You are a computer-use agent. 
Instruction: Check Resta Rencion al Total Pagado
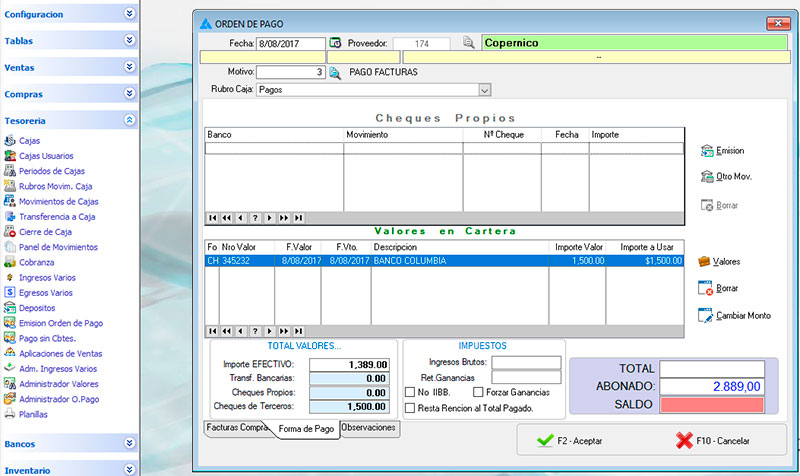(x=410, y=407)
